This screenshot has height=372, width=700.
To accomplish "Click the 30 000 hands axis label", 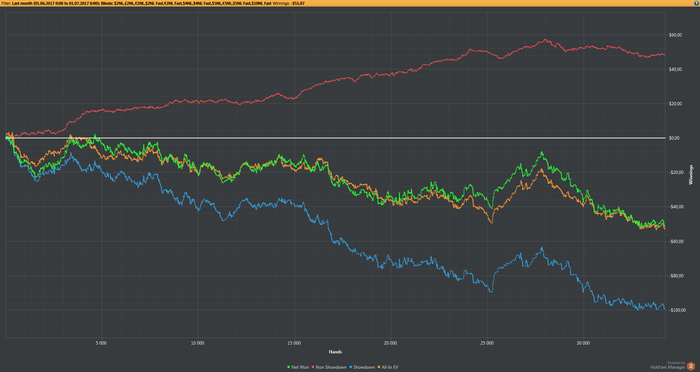I will [x=583, y=343].
